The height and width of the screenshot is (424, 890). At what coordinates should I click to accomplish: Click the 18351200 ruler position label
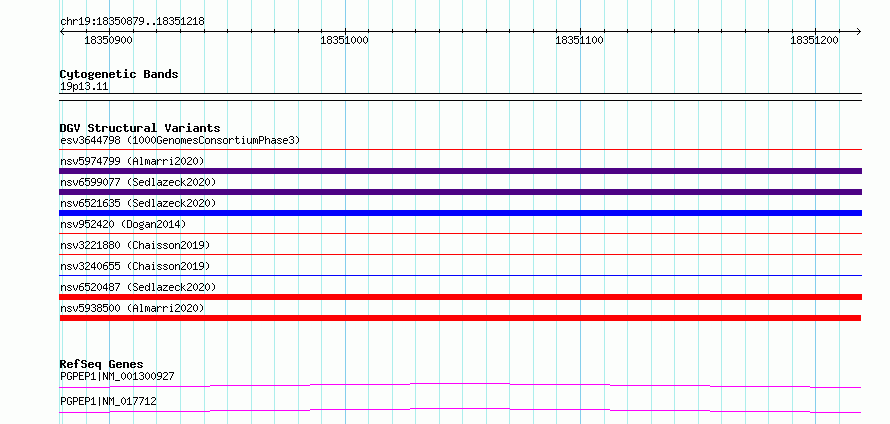point(815,40)
